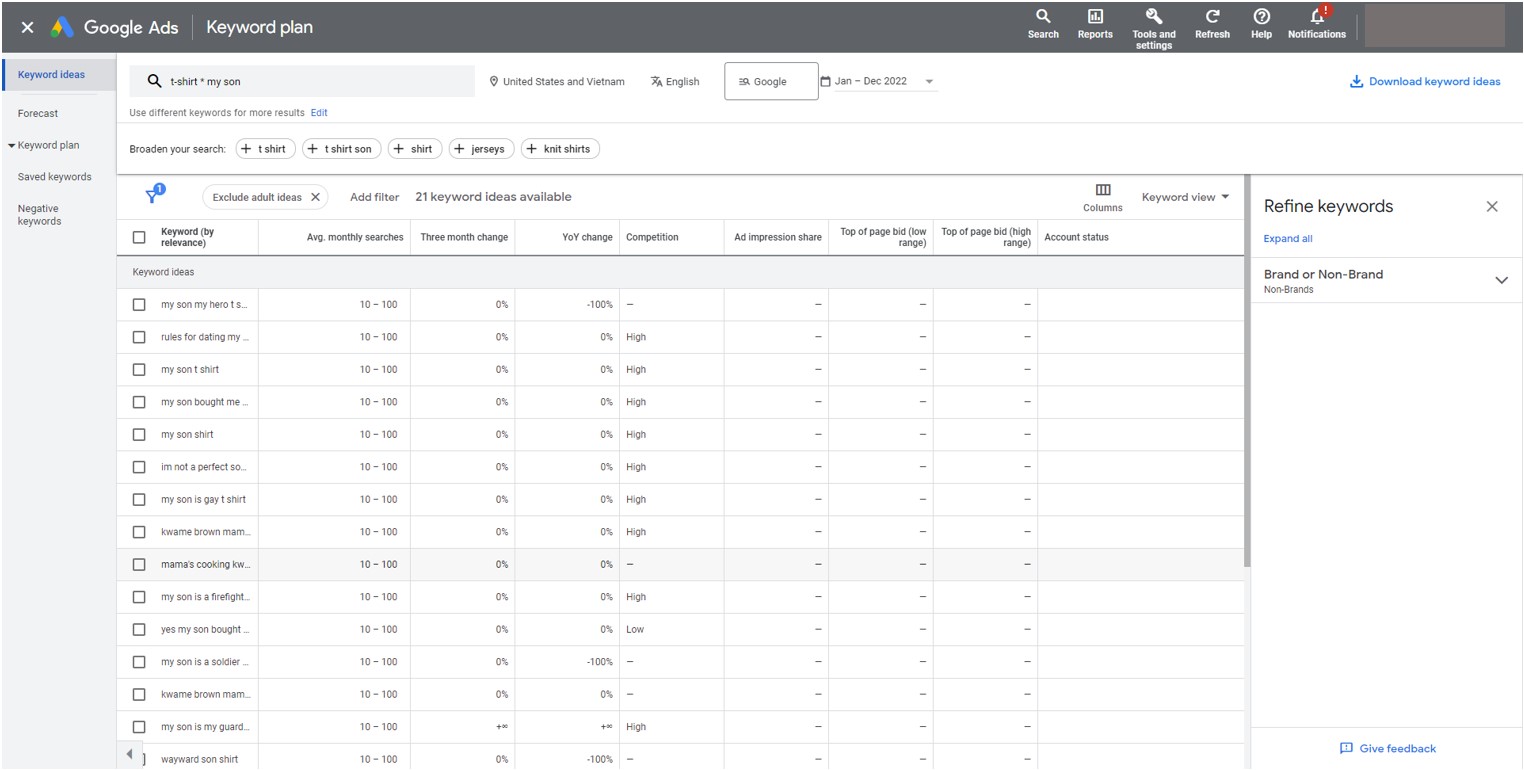This screenshot has height=770, width=1524.
Task: Open Negative keywords
Action: click(39, 215)
